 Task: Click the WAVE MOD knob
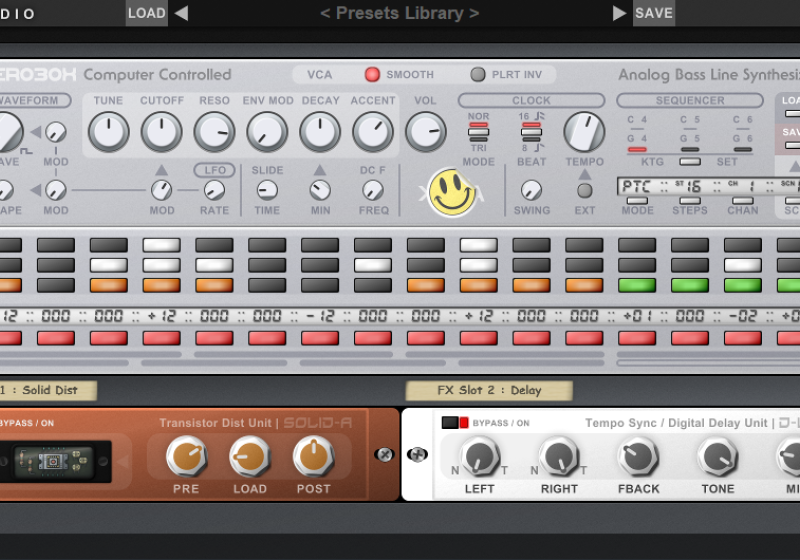tap(56, 132)
